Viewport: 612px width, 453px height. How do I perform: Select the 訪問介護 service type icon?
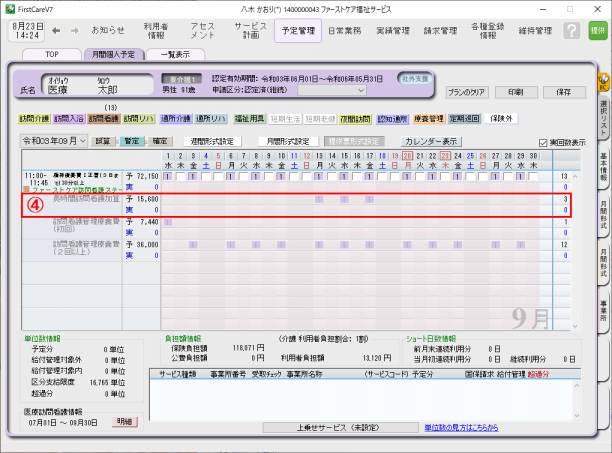[34, 118]
